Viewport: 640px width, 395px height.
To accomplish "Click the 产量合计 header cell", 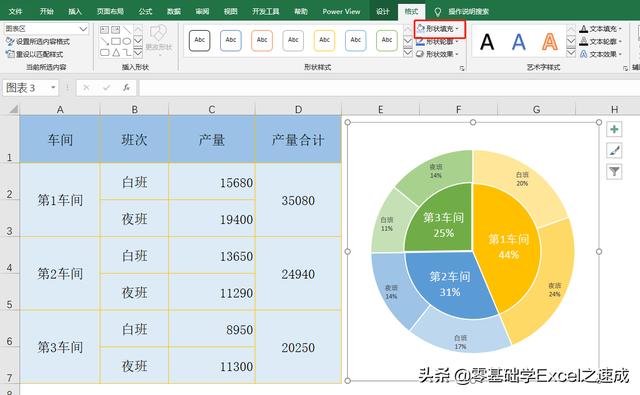I will pos(298,140).
